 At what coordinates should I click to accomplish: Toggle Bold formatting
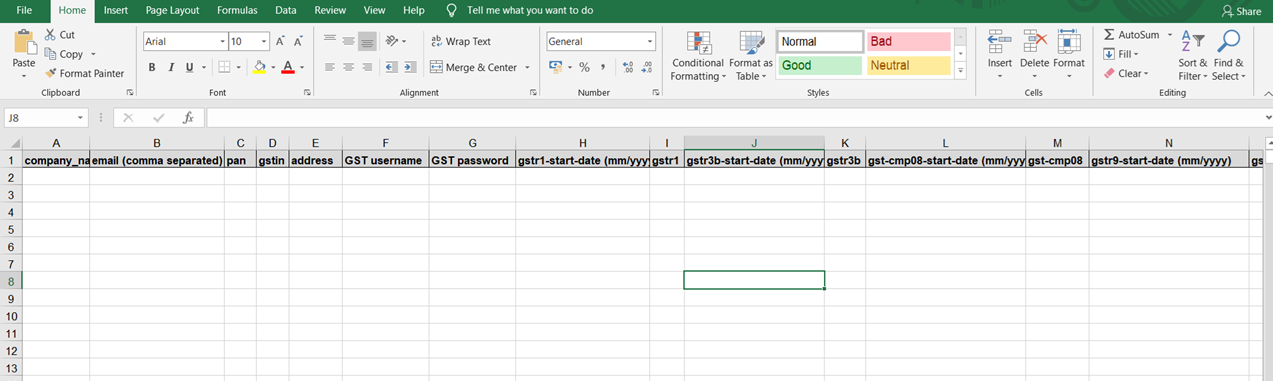click(x=152, y=67)
